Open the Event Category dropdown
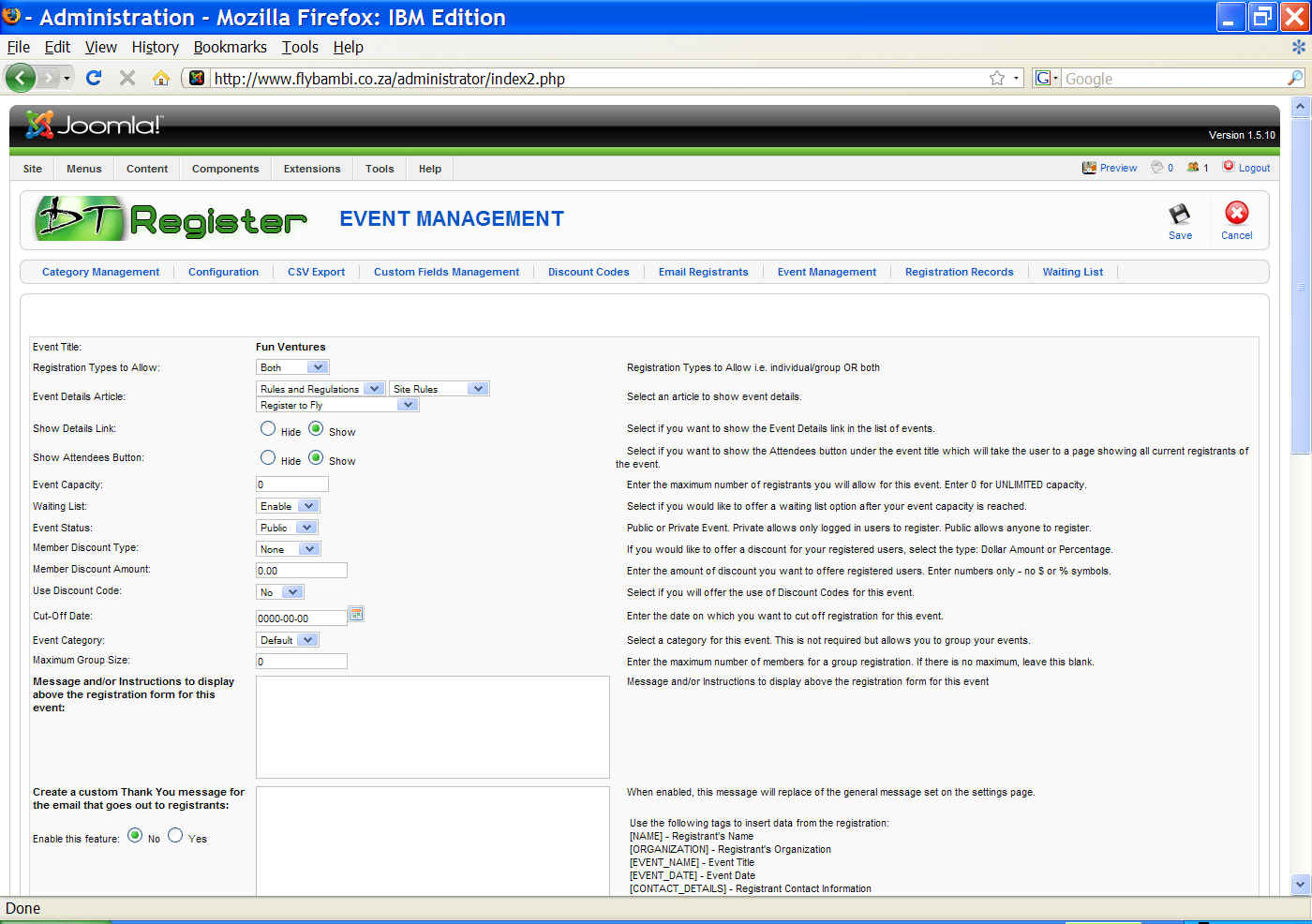The image size is (1312, 924). (x=288, y=640)
